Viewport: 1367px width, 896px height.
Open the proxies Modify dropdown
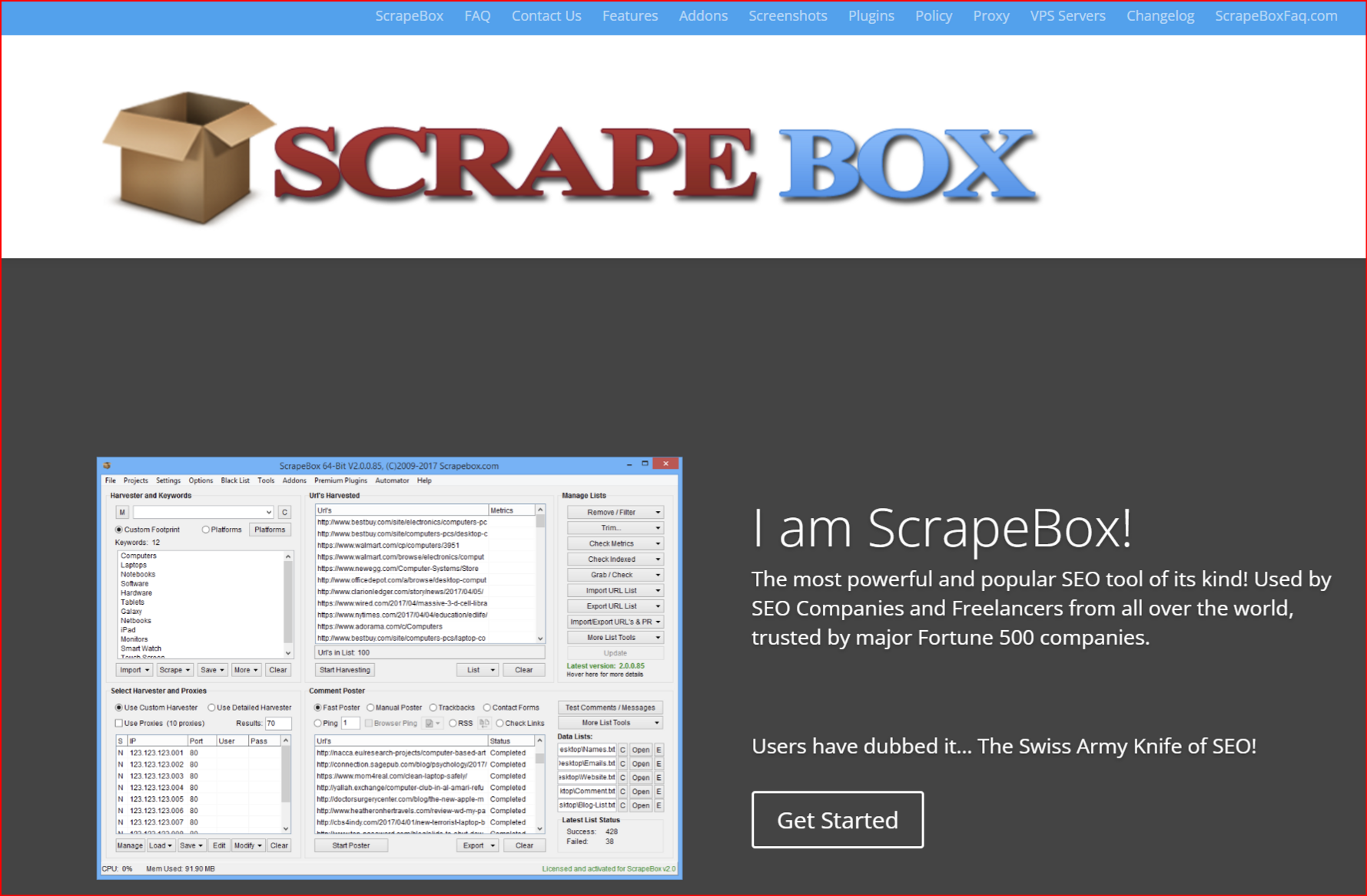(248, 845)
